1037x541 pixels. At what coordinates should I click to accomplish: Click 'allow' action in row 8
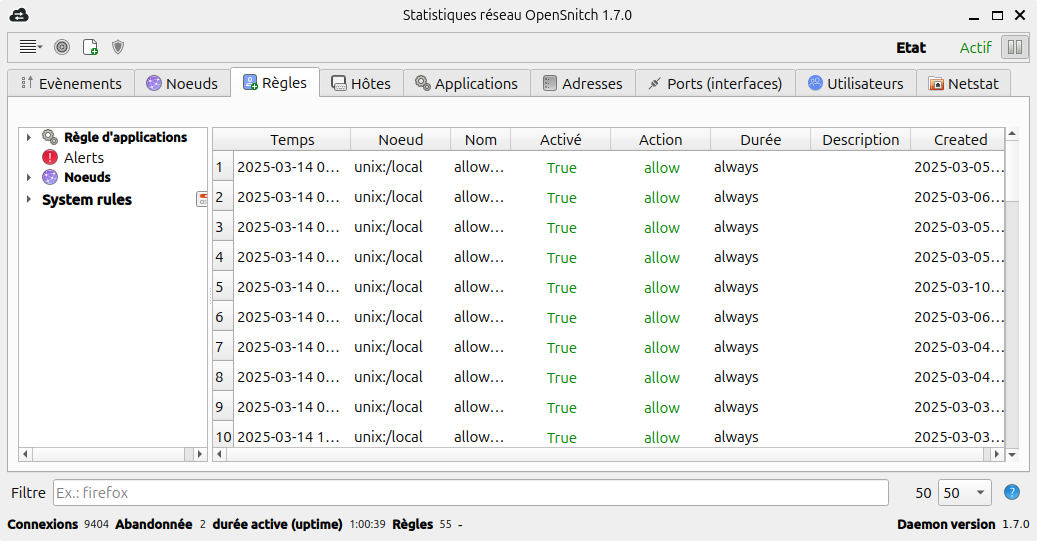tap(661, 377)
